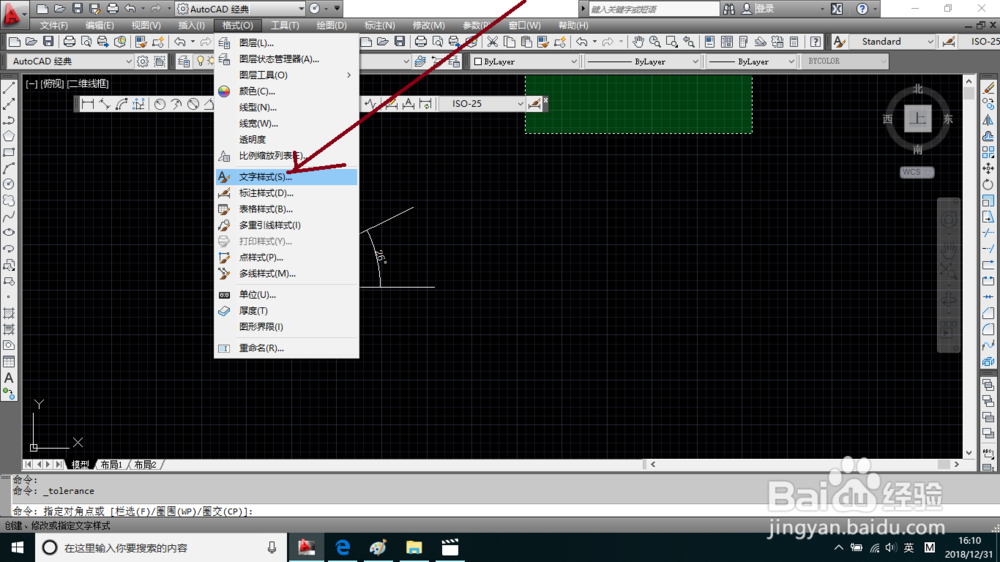Select the Revision Cloud tool

pos(9,200)
